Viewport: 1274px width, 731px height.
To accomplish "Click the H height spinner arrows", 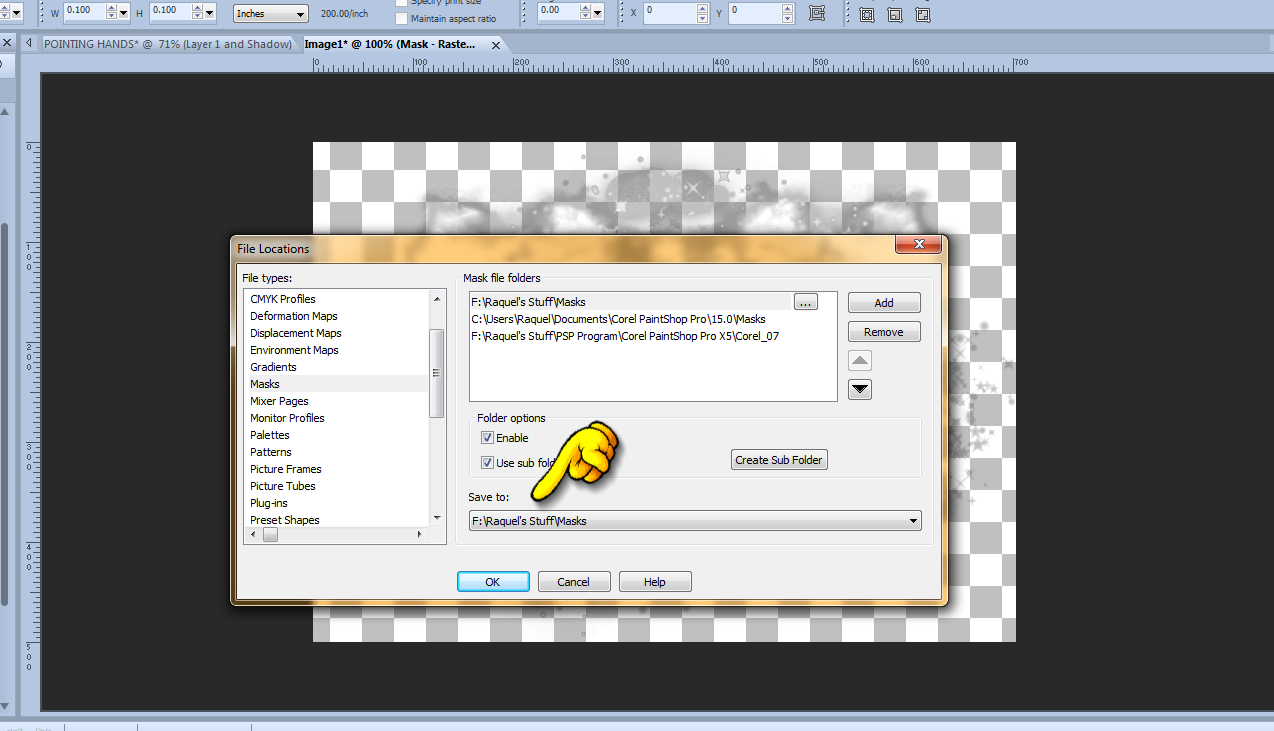I will pos(197,13).
